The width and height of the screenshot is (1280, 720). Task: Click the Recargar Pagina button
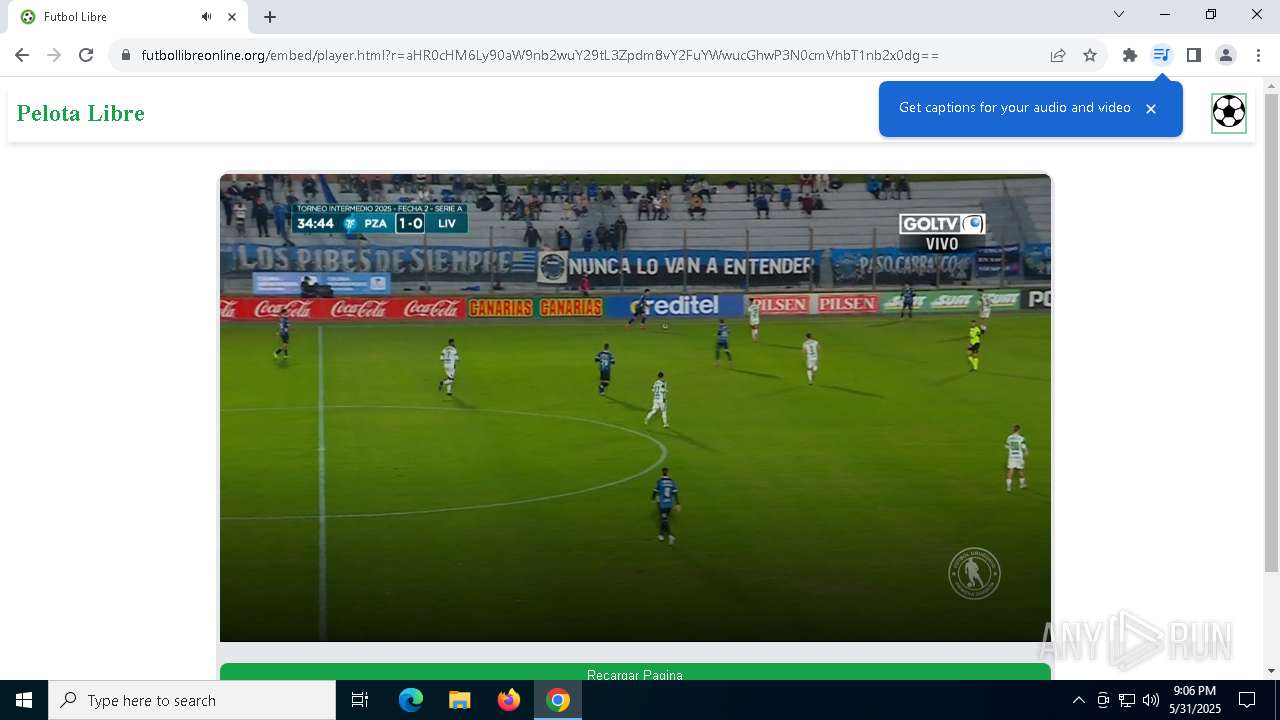point(635,672)
